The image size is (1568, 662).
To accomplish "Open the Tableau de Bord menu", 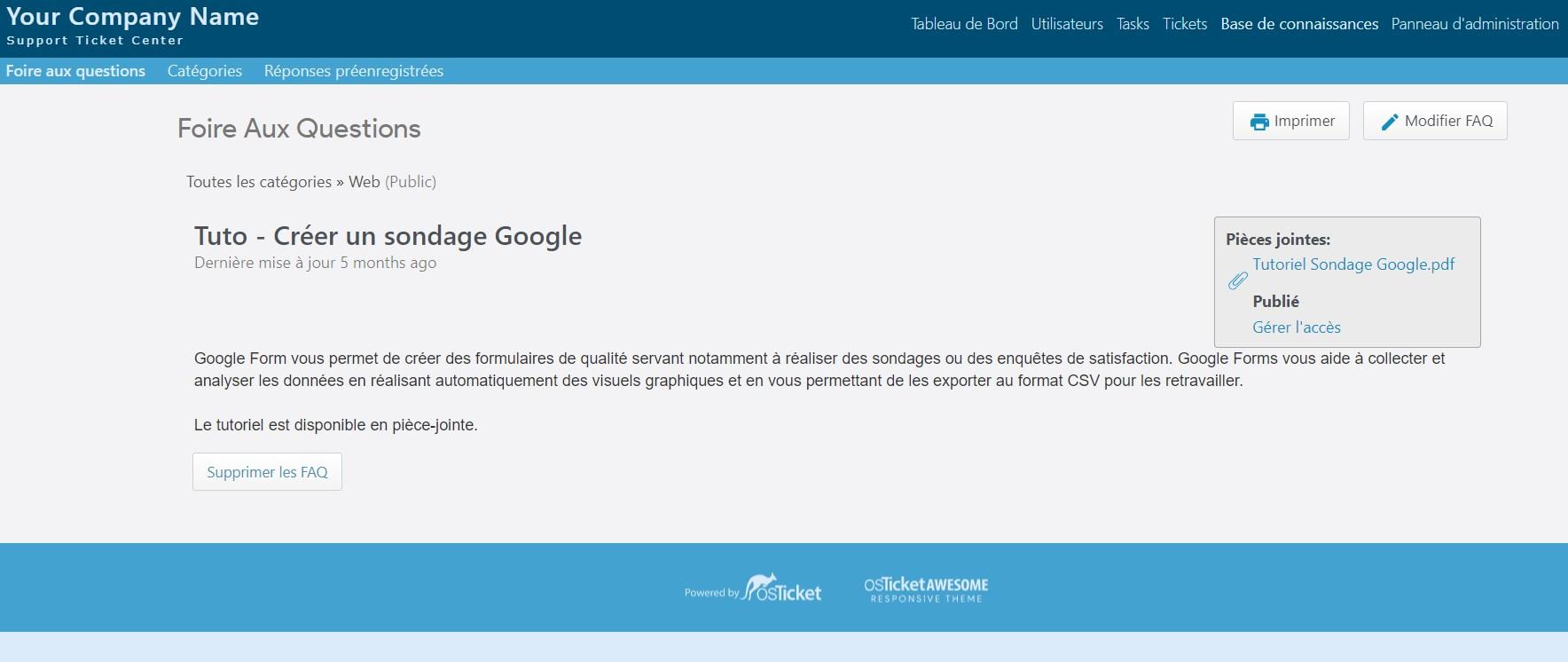I will [x=964, y=24].
